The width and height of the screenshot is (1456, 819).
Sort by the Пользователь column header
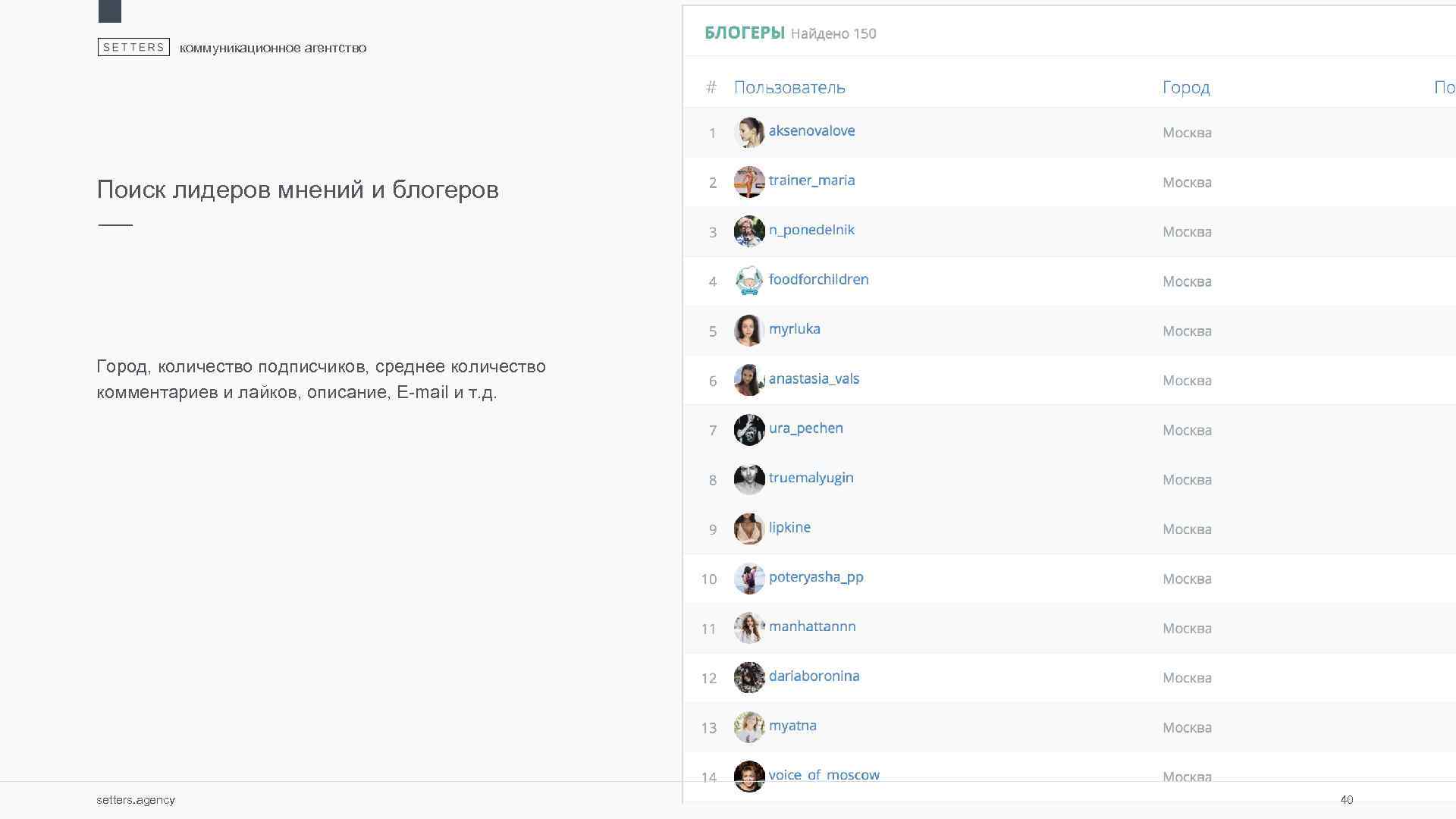click(789, 87)
